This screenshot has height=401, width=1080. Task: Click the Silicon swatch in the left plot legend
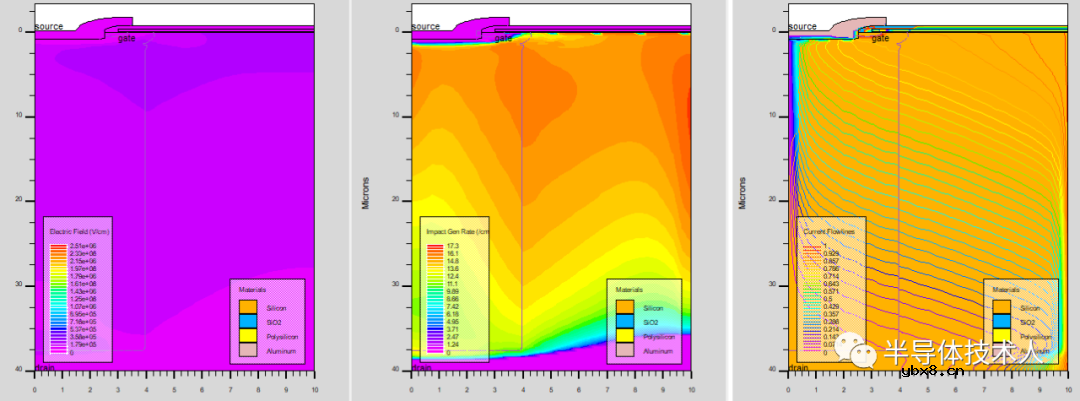tap(248, 307)
